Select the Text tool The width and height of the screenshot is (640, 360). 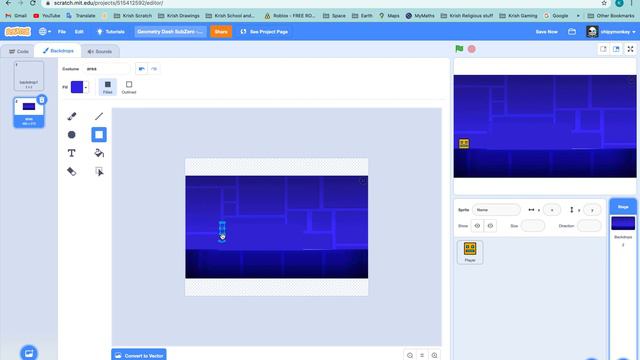pyautogui.click(x=72, y=153)
